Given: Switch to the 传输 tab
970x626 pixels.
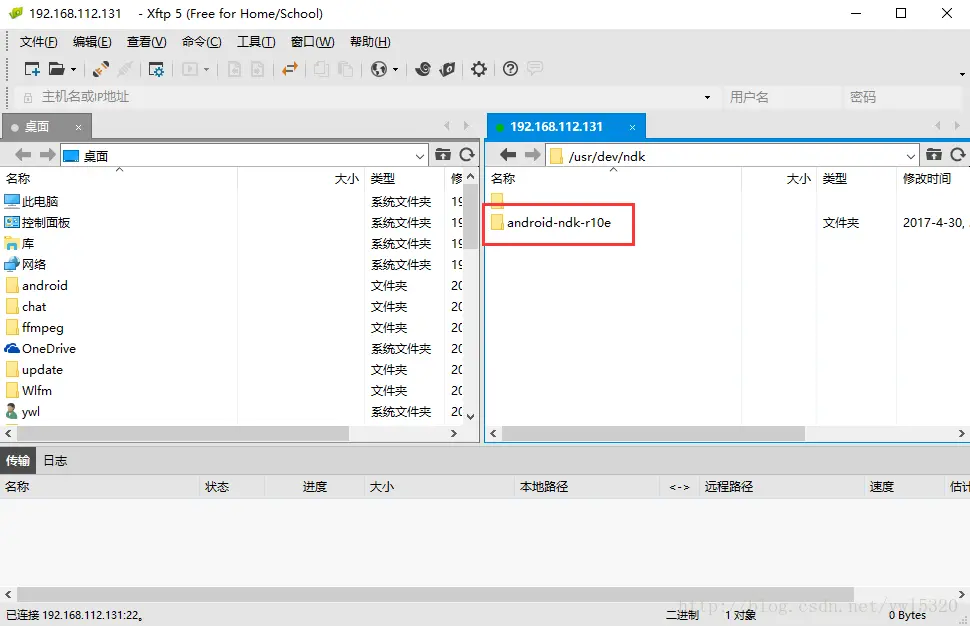Looking at the screenshot, I should (18, 460).
